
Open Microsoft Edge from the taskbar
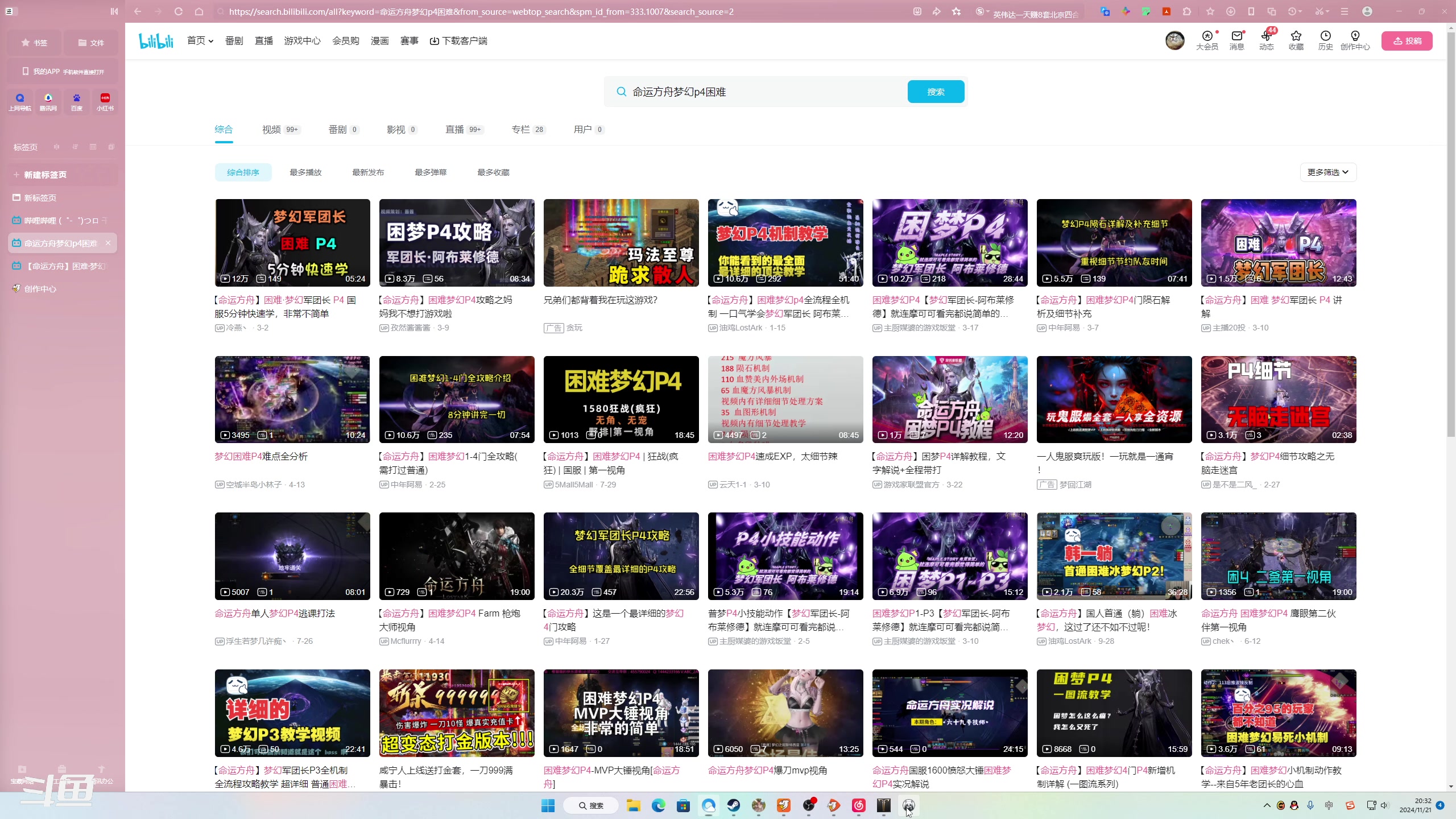pos(659,805)
